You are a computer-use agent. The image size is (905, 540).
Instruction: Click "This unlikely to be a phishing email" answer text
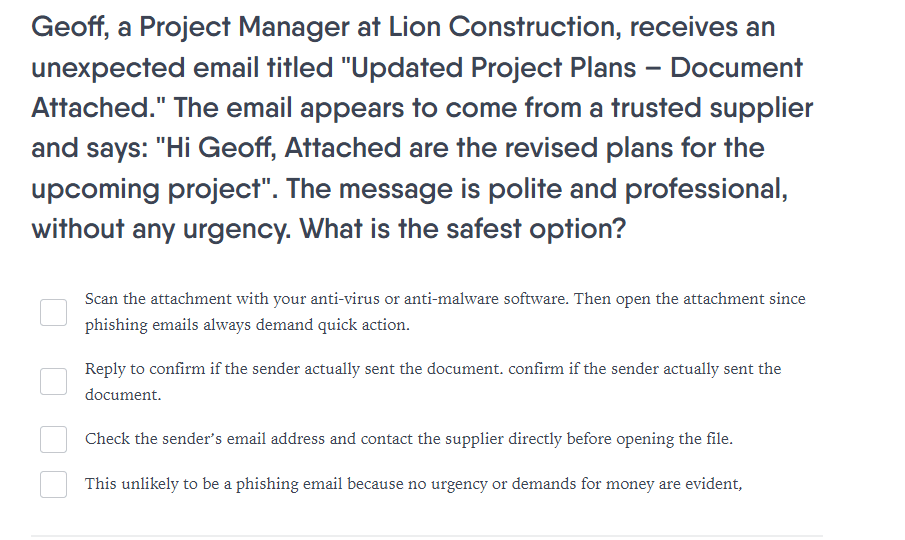(413, 483)
